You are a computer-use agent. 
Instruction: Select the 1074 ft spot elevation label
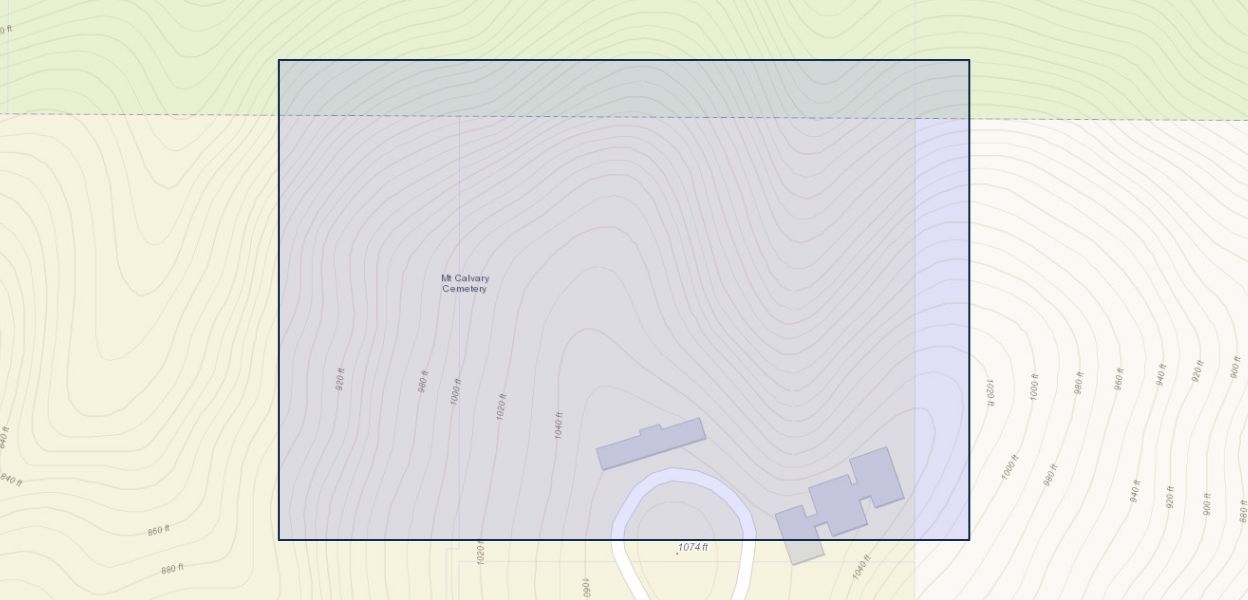(x=692, y=548)
